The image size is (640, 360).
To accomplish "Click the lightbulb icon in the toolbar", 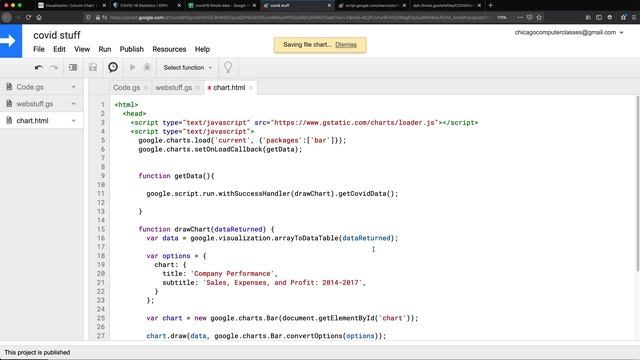I will click(x=228, y=67).
